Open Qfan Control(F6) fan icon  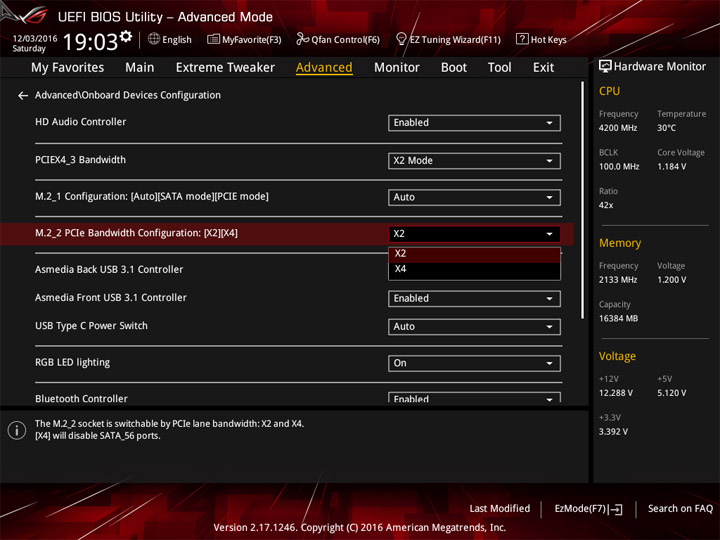point(302,39)
